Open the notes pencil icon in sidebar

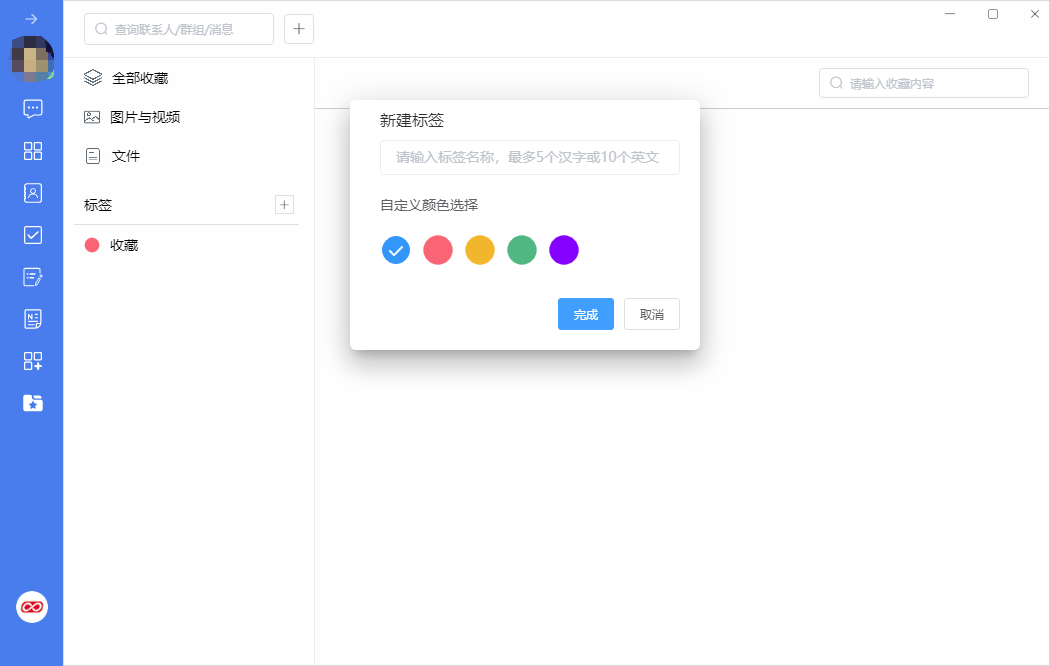coord(32,277)
